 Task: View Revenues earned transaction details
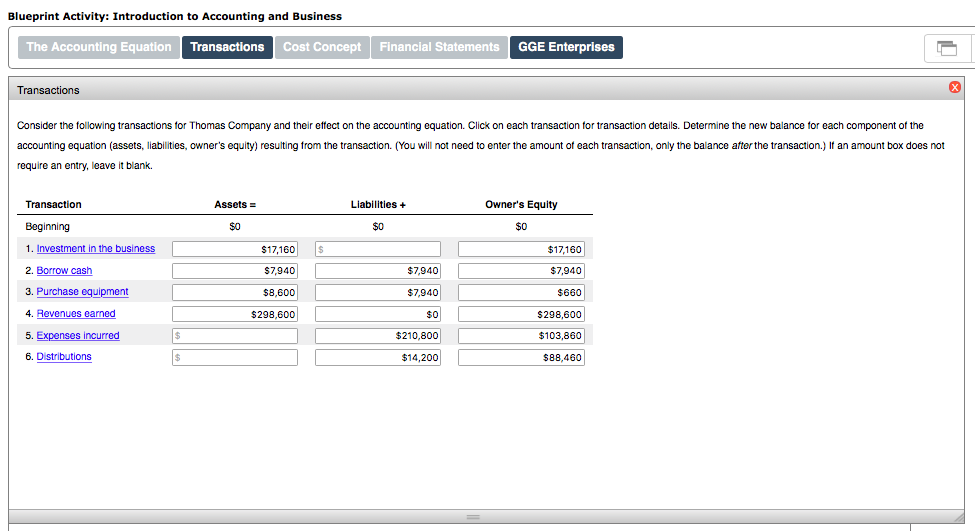76,313
